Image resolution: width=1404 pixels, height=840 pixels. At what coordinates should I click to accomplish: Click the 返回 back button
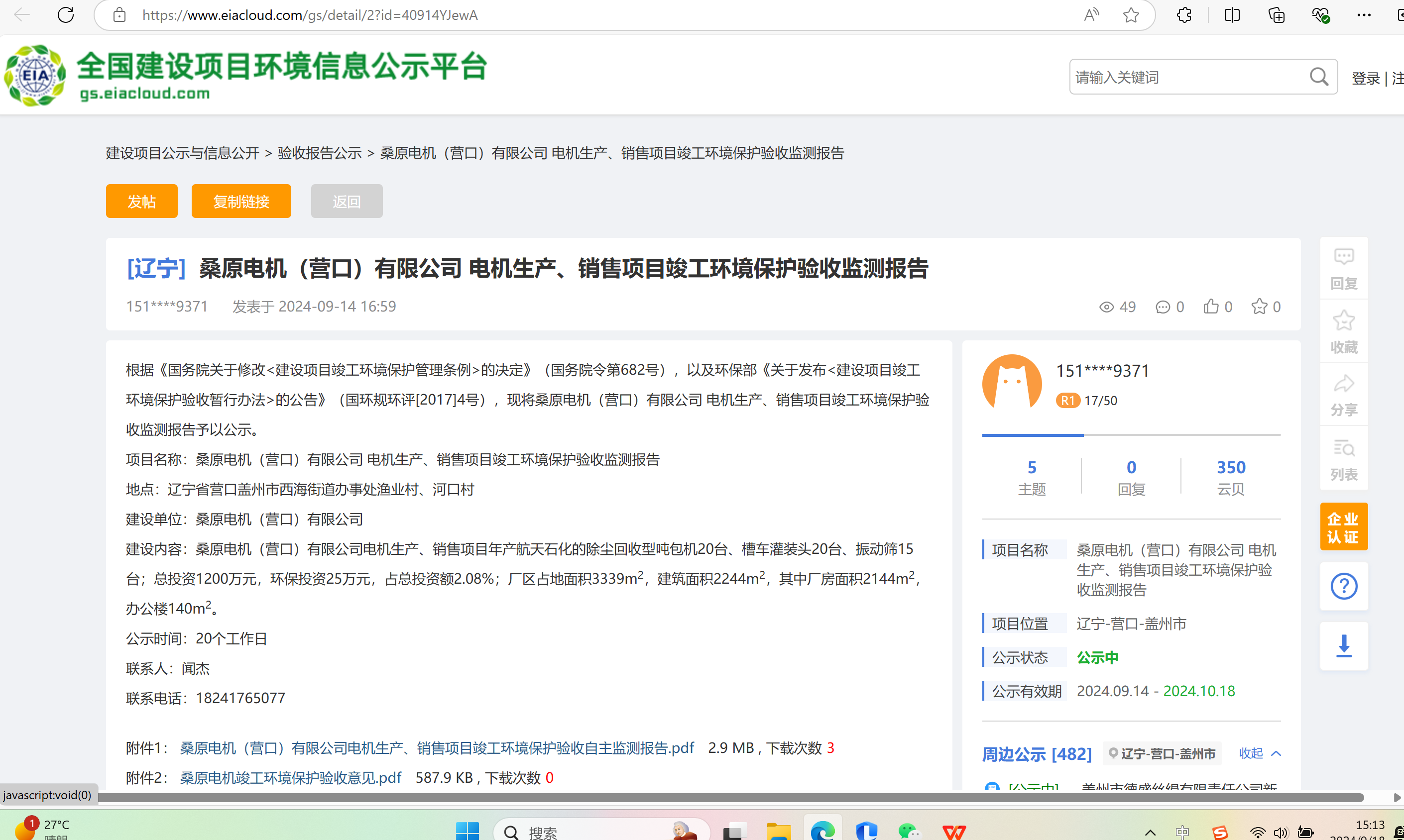tap(347, 201)
